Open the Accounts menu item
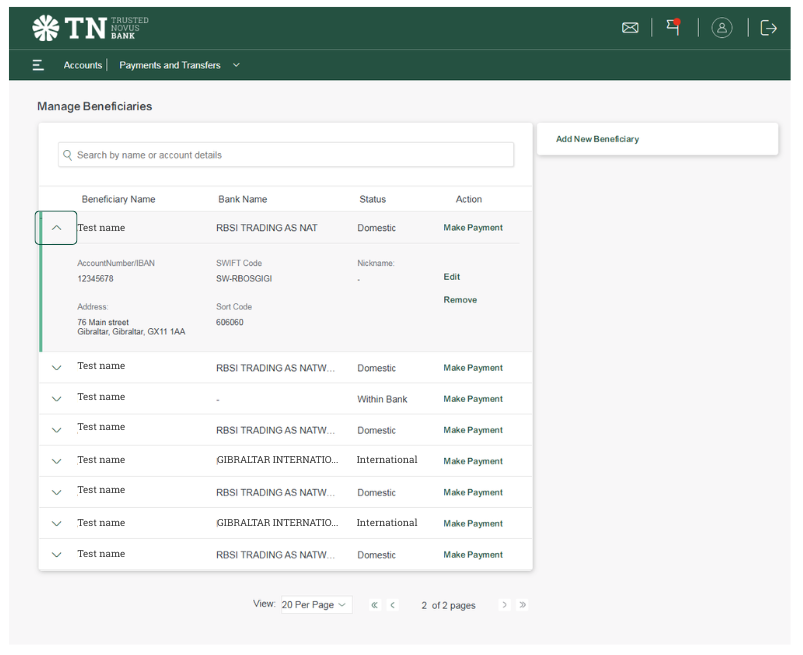 pyautogui.click(x=83, y=65)
